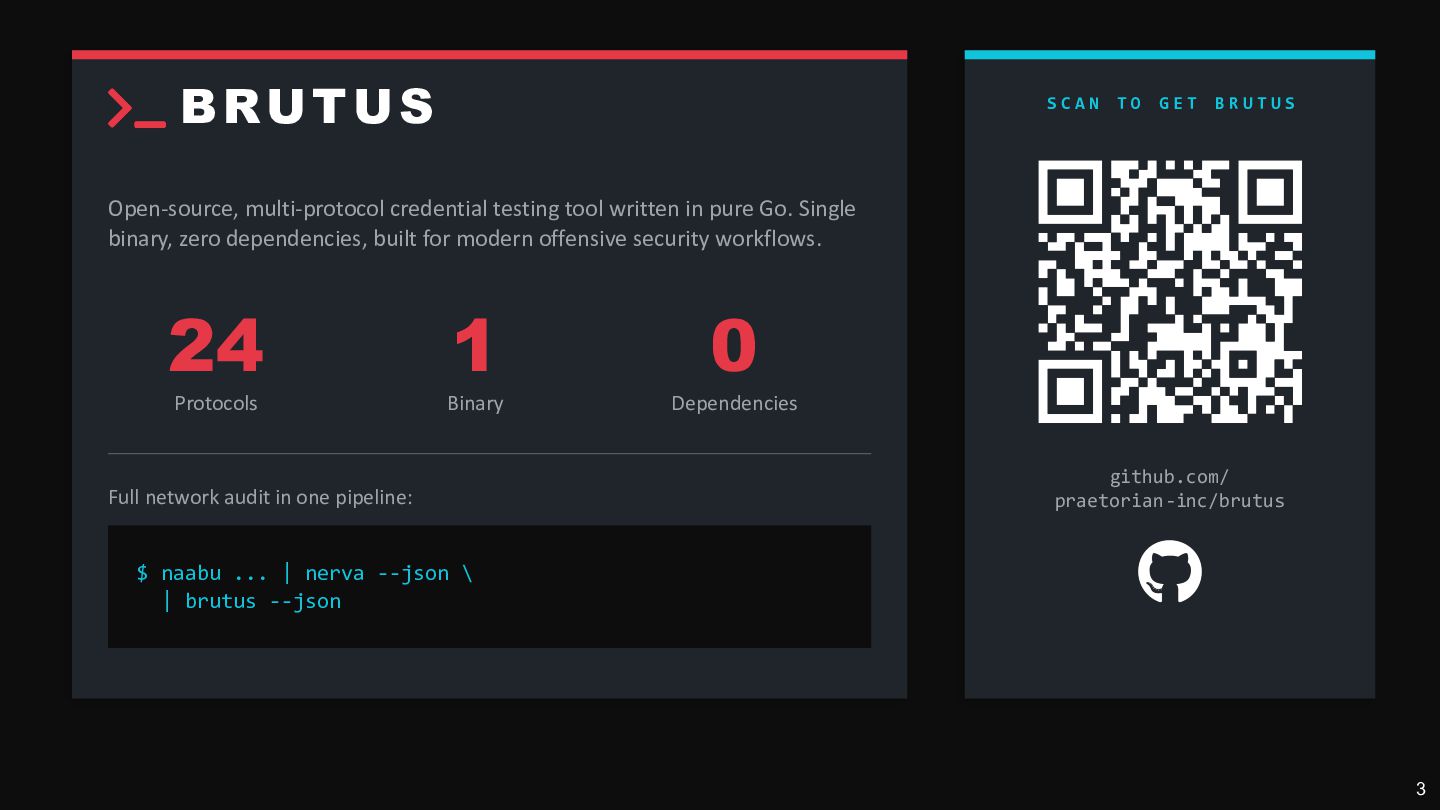Click the 'Open-source, multi-protocol credential testing' description

tap(482, 223)
